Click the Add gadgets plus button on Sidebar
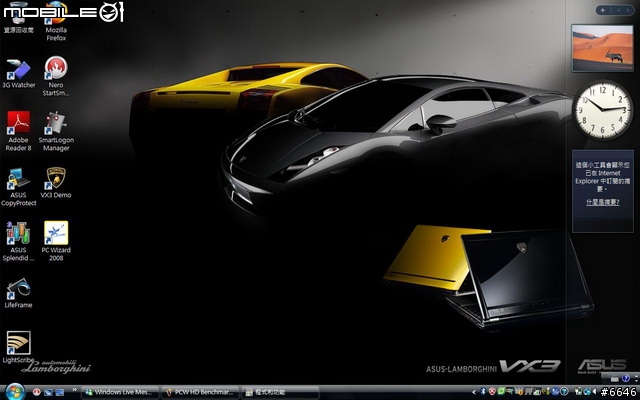This screenshot has height=400, width=640. [602, 10]
